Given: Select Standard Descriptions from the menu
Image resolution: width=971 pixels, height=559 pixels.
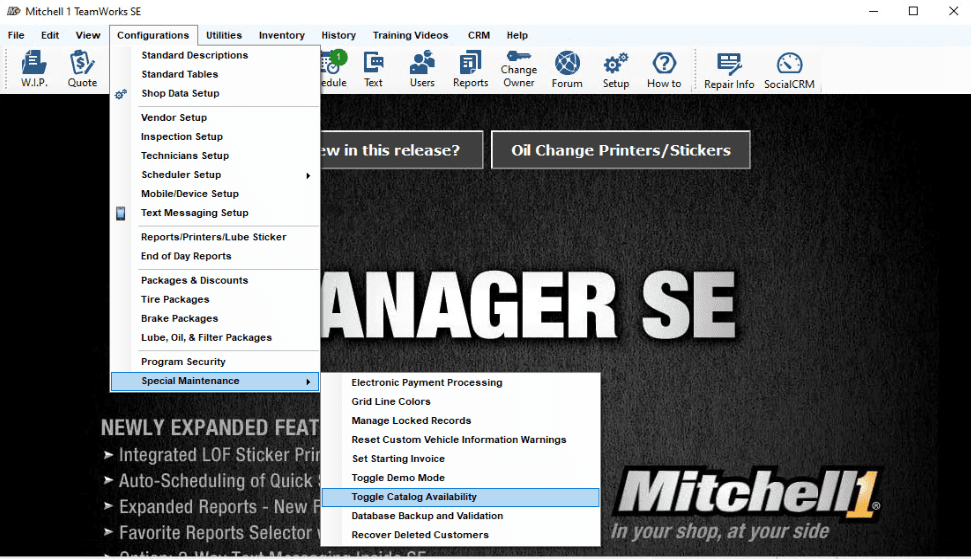Looking at the screenshot, I should click(x=194, y=55).
